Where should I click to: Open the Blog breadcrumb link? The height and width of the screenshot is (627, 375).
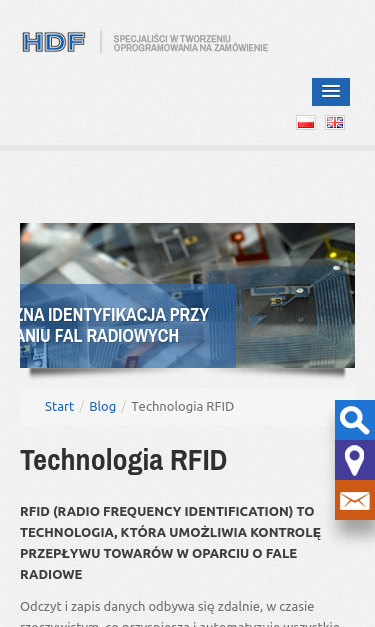point(102,406)
